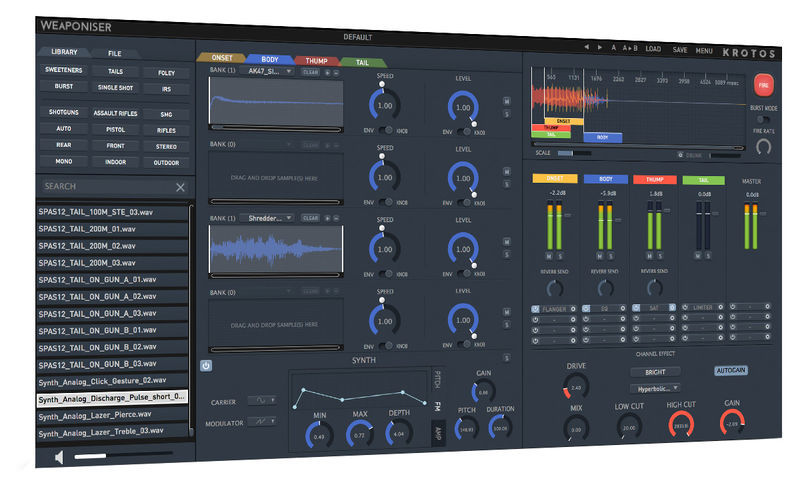This screenshot has height=487, width=800.
Task: Go to next preset arrow
Action: (599, 47)
